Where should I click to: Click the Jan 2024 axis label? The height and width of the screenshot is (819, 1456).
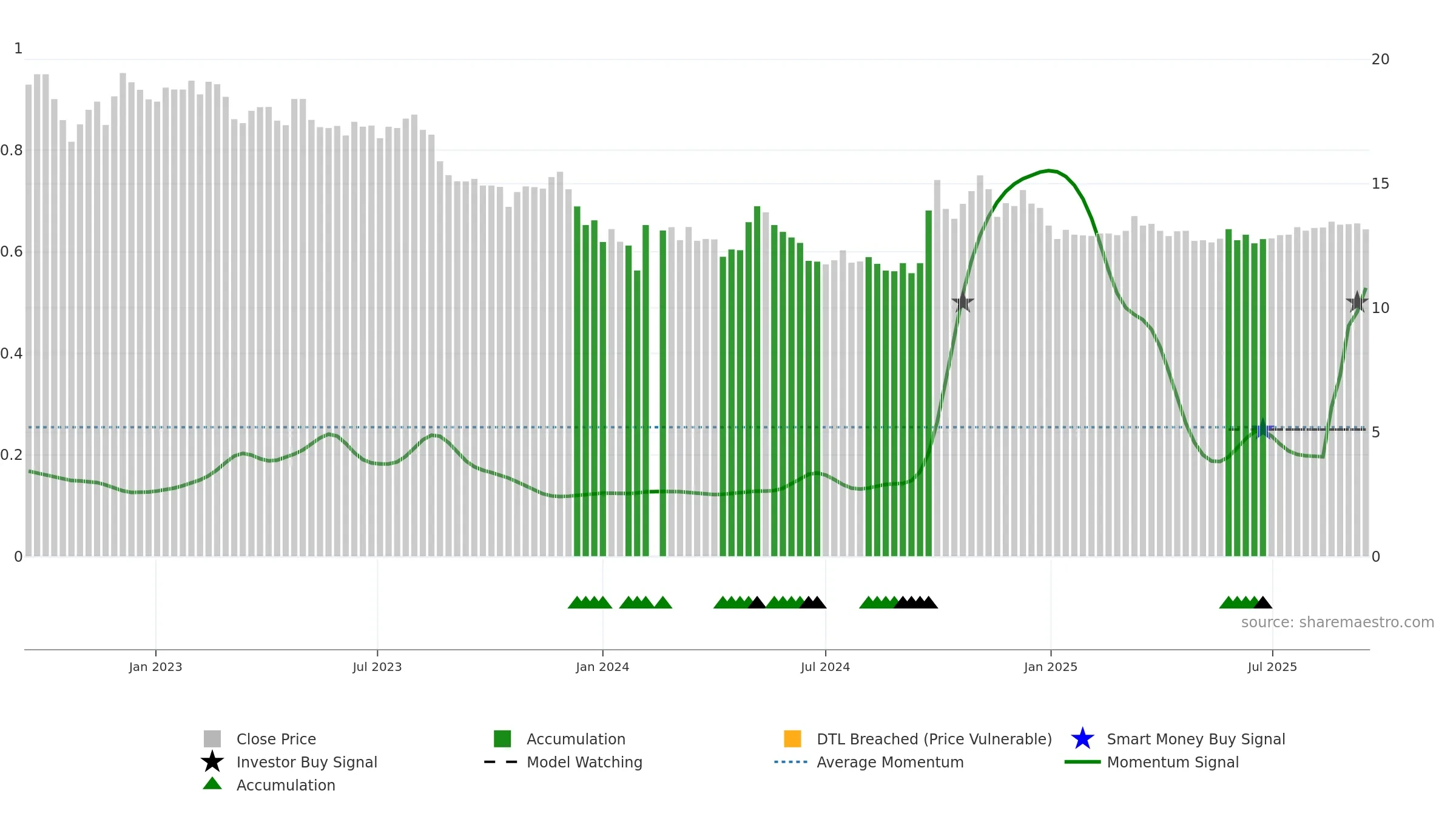pyautogui.click(x=602, y=667)
